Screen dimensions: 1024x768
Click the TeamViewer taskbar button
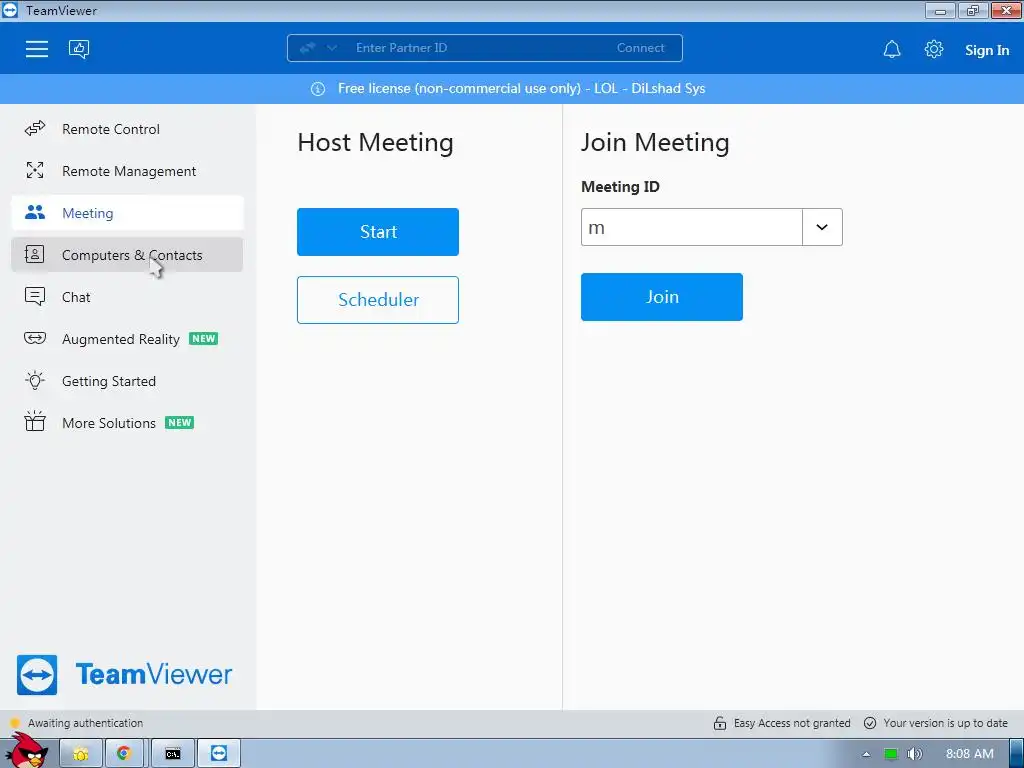click(x=219, y=754)
